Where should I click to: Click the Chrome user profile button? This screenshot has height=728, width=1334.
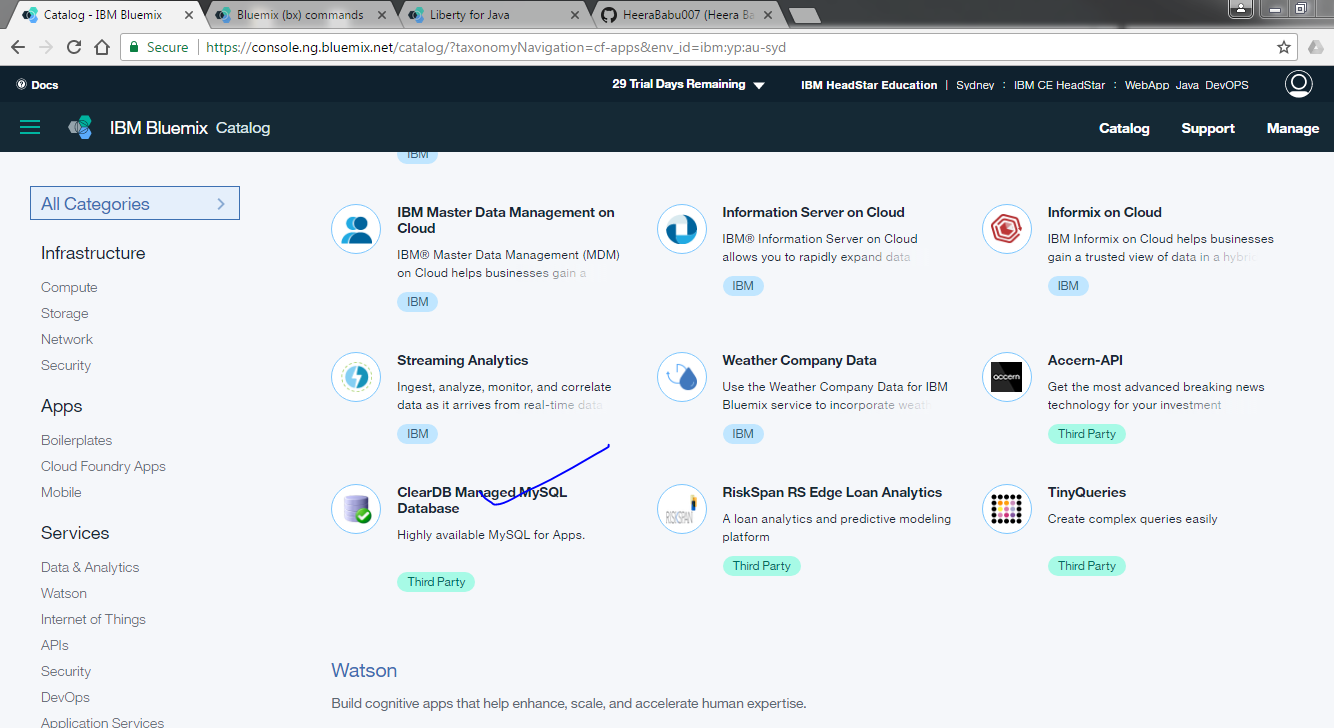click(x=1240, y=7)
